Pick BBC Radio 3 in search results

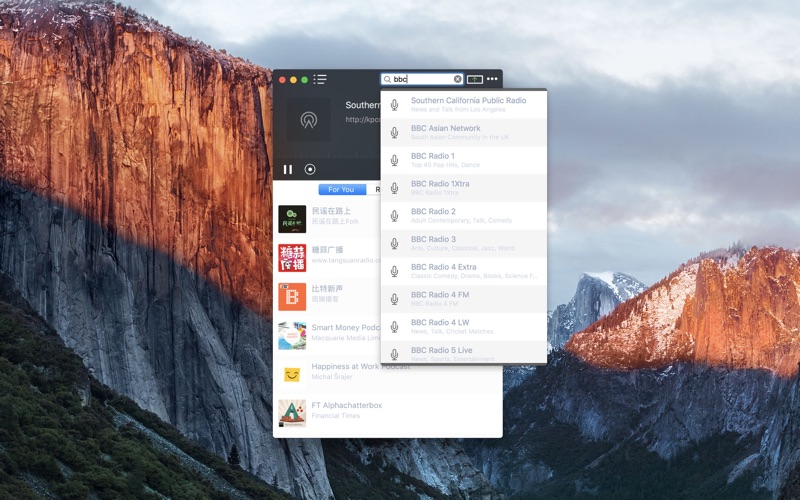point(464,243)
